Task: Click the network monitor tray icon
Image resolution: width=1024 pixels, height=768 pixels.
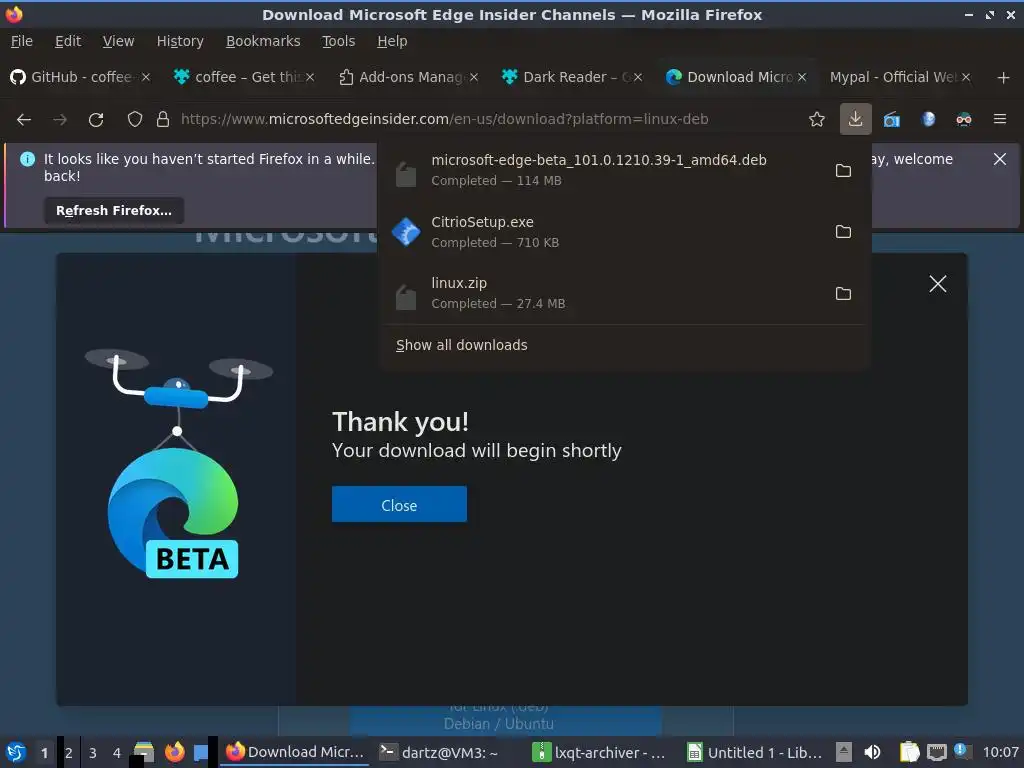Action: [936, 752]
